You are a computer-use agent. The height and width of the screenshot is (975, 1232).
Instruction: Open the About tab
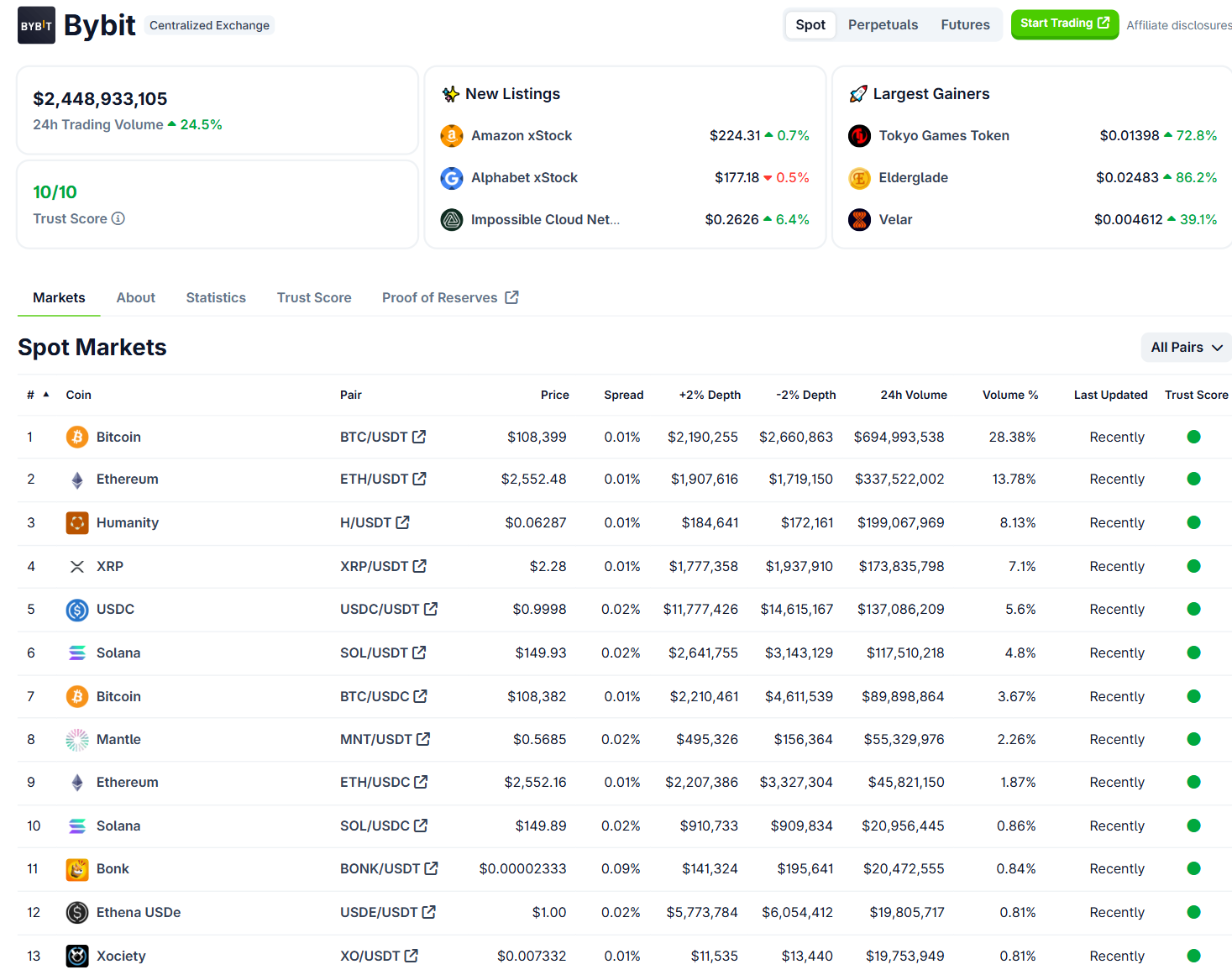[x=136, y=297]
